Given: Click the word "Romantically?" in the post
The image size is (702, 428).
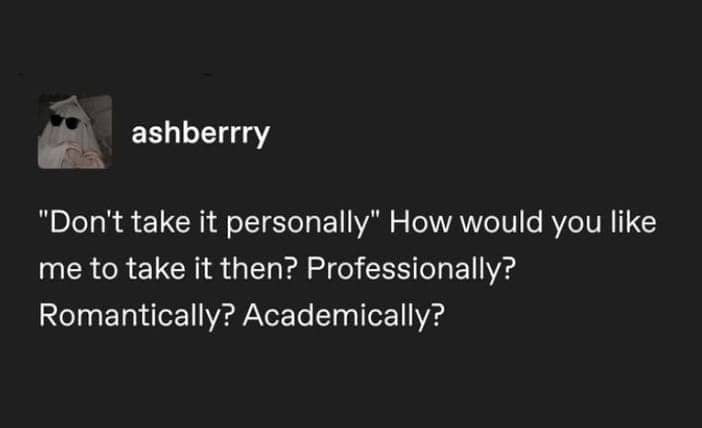Looking at the screenshot, I should pyautogui.click(x=134, y=316).
